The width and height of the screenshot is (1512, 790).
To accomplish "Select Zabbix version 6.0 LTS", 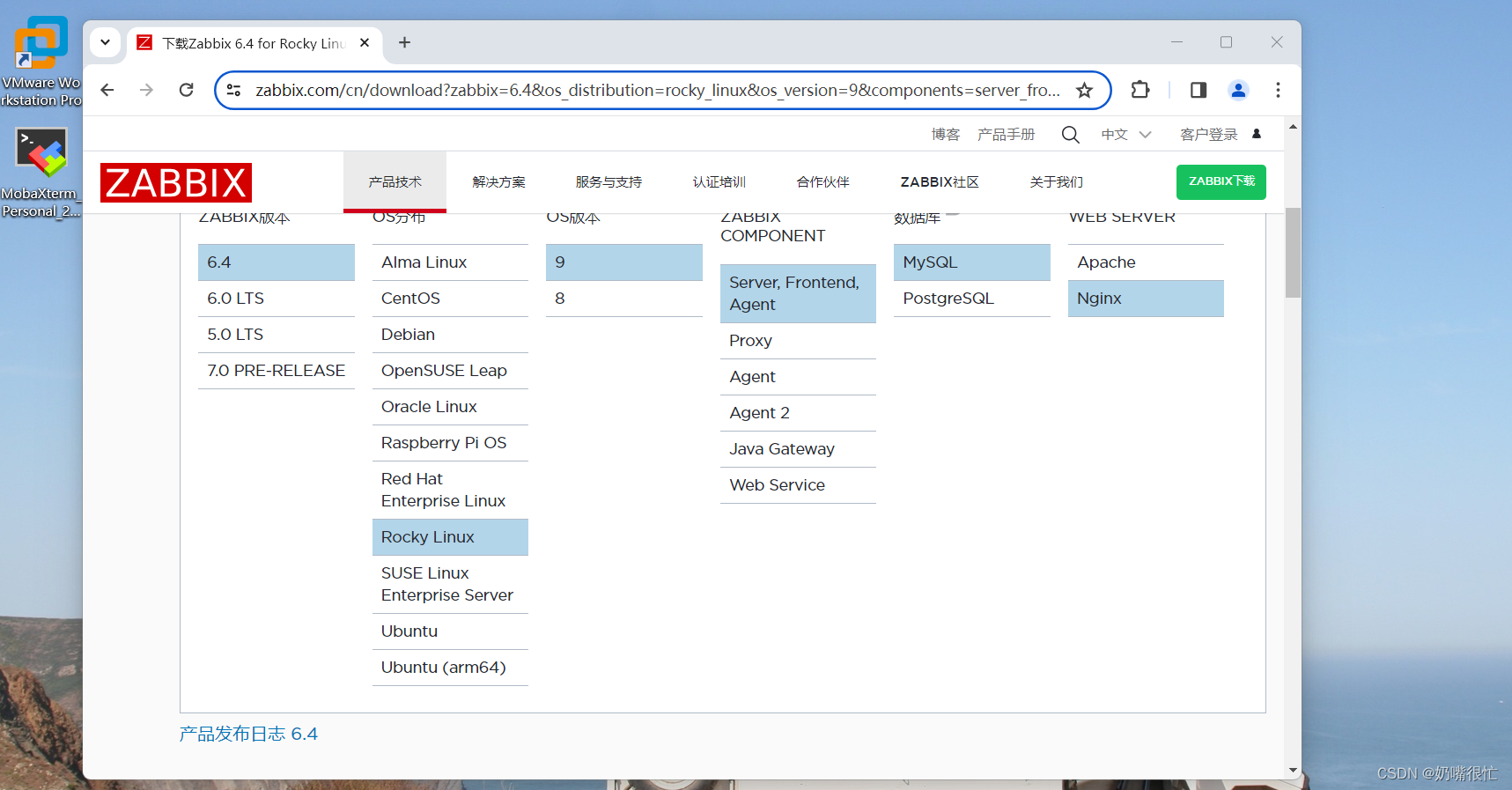I will [x=277, y=299].
